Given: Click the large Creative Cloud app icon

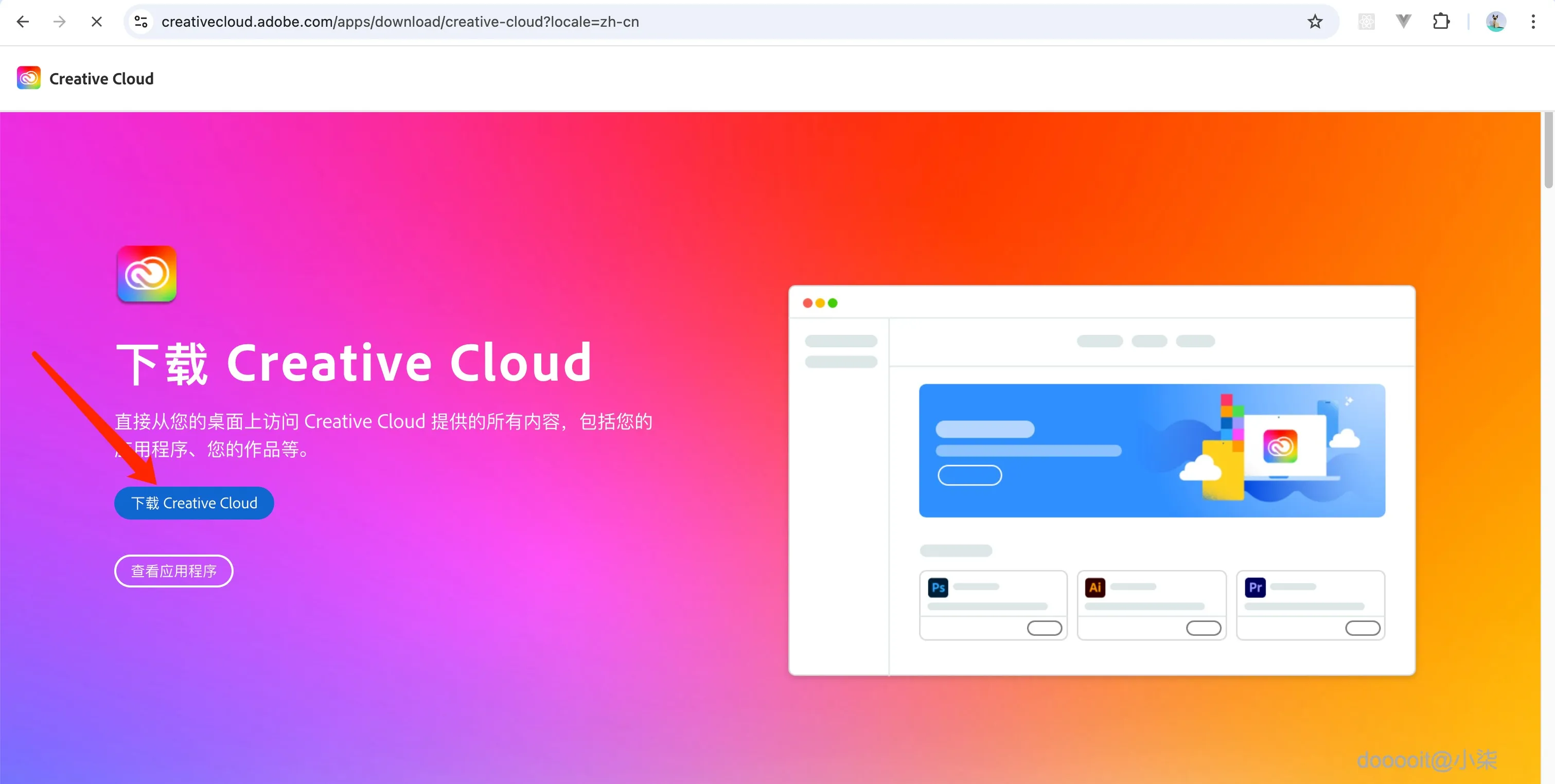Looking at the screenshot, I should (147, 274).
